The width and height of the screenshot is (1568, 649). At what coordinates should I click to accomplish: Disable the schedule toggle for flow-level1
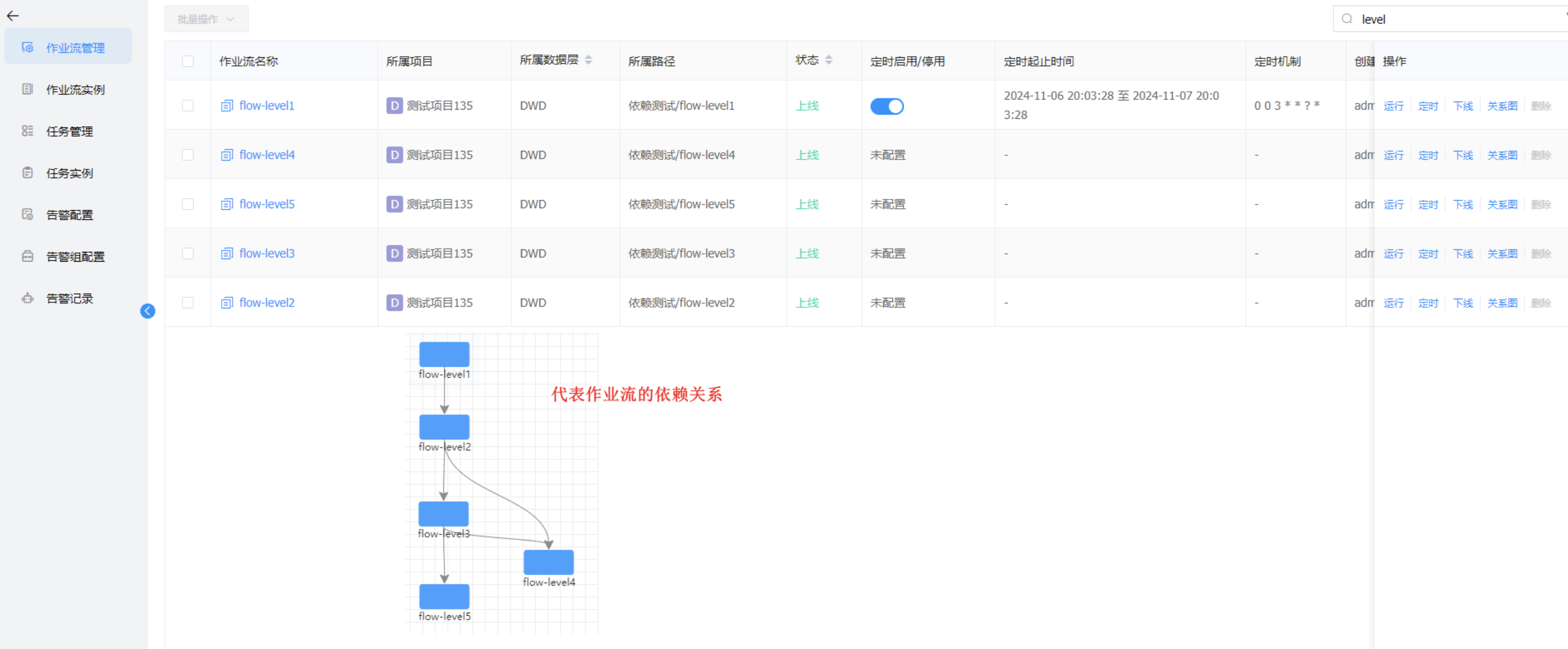(x=886, y=106)
